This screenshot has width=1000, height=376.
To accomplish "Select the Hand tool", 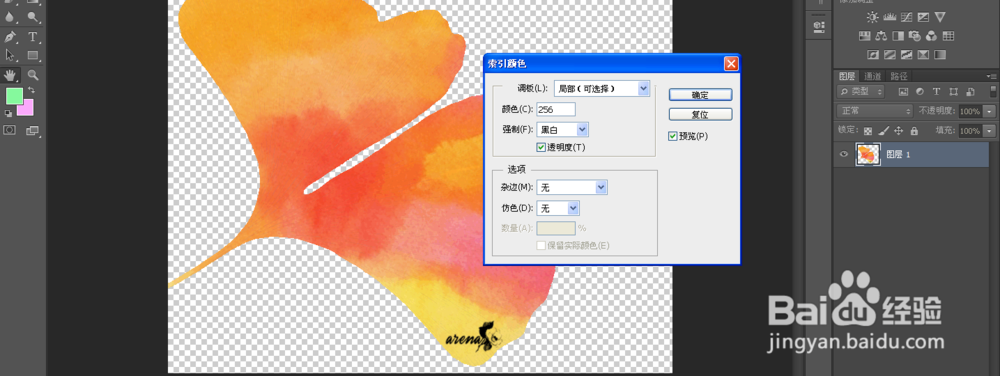I will pyautogui.click(x=11, y=75).
